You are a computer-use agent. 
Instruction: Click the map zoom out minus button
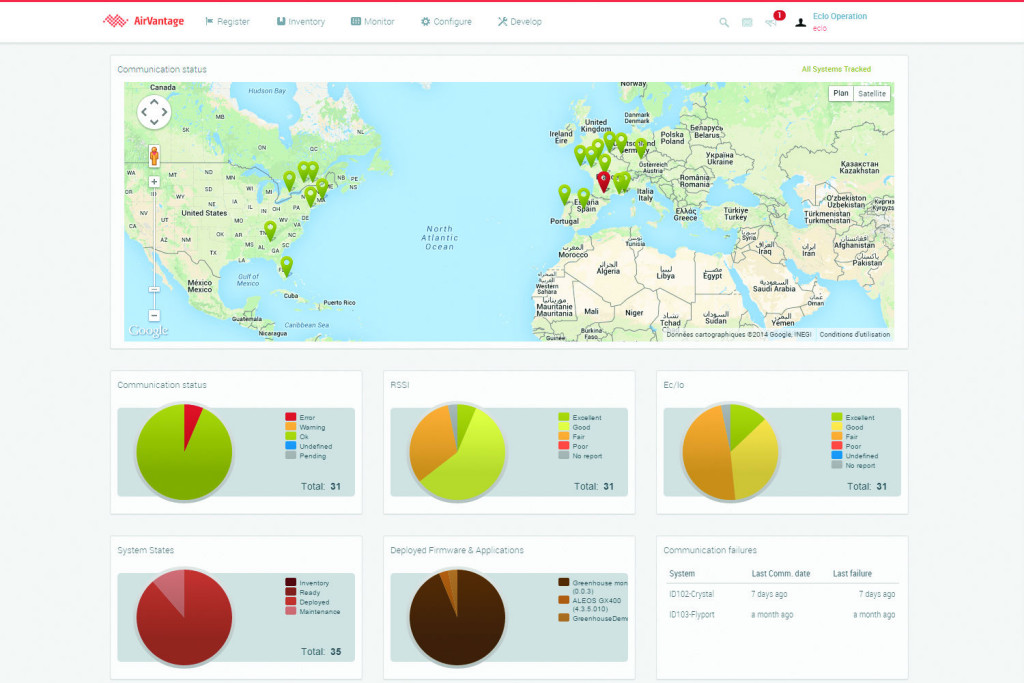154,315
